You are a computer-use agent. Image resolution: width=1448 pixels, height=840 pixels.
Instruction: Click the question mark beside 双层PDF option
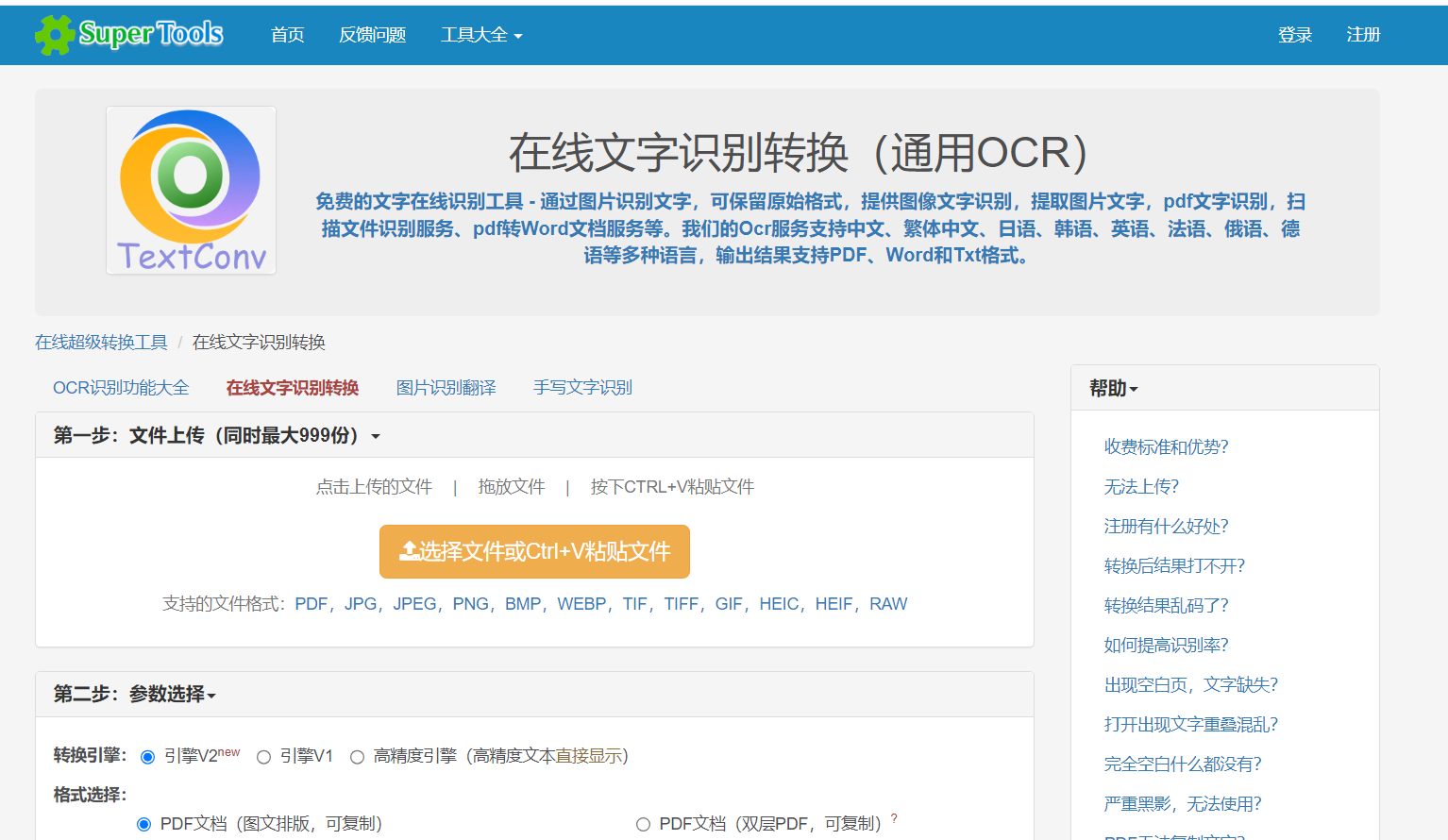(x=894, y=818)
